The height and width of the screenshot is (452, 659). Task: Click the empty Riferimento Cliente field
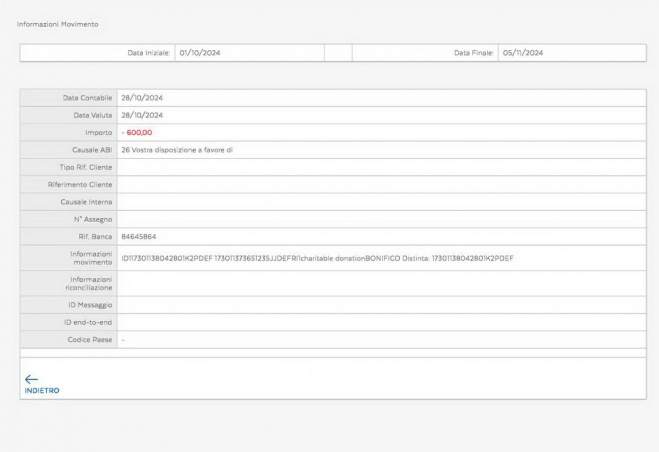380,184
